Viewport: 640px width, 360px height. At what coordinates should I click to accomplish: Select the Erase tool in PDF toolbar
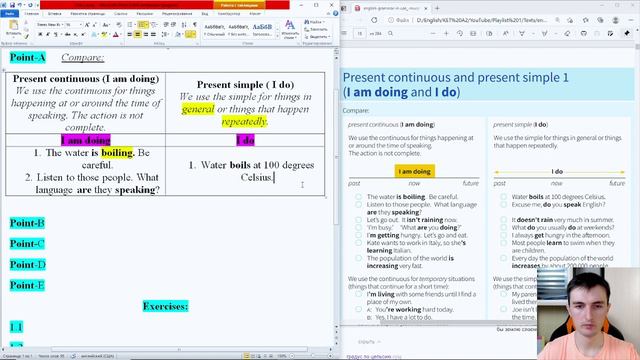tap(567, 33)
